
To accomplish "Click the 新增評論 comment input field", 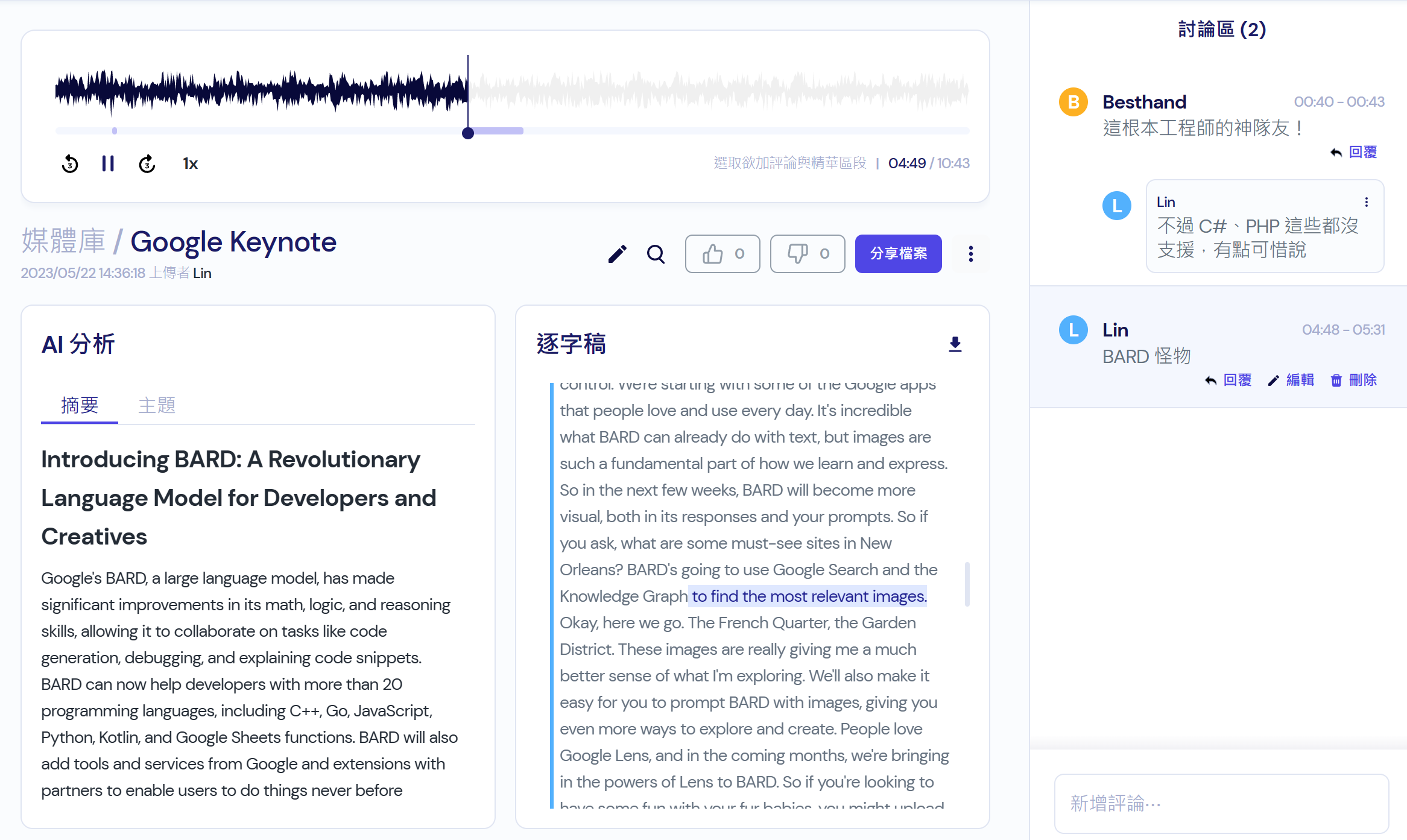I will click(1221, 803).
